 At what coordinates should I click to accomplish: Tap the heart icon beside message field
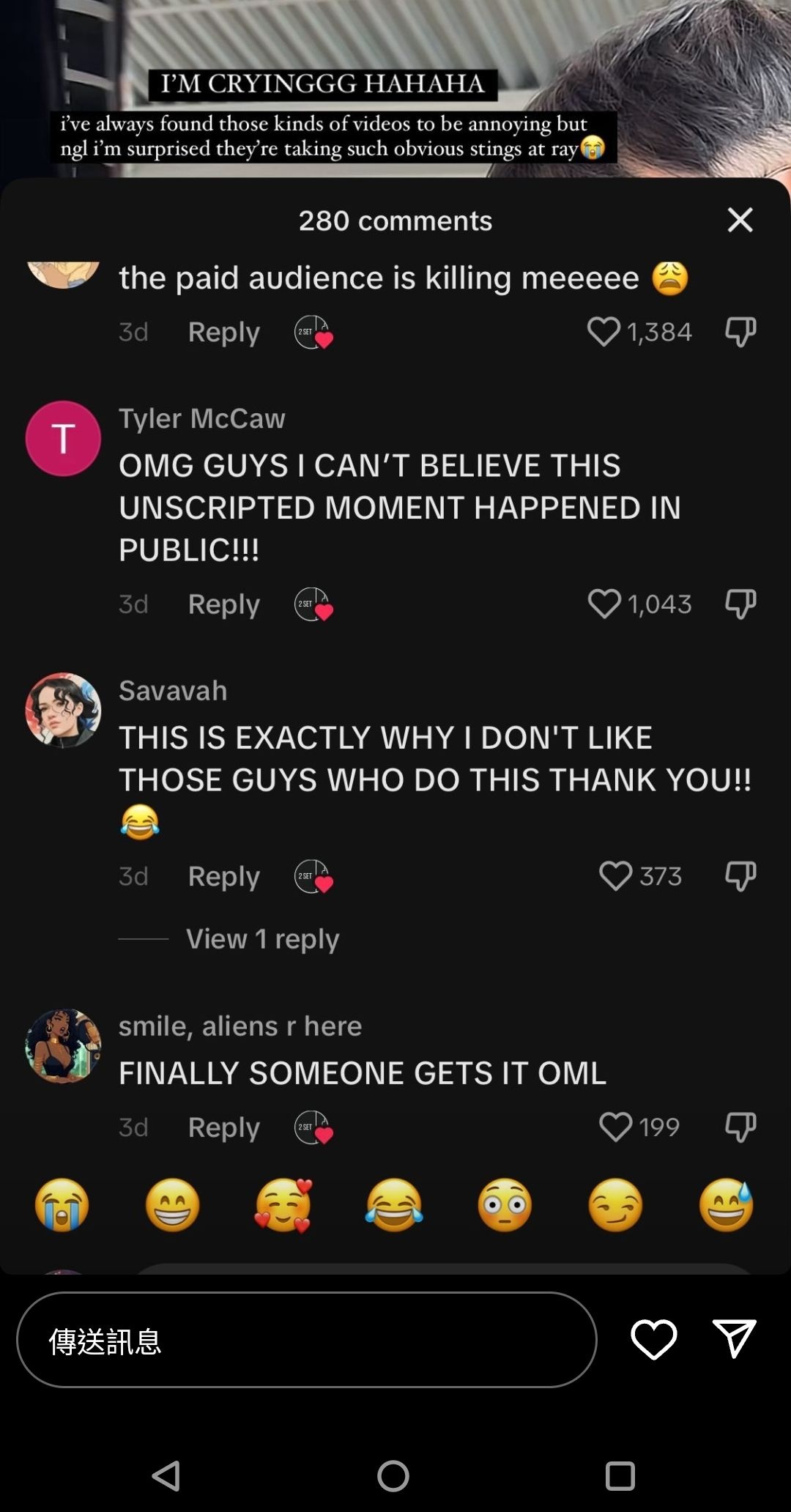(653, 1340)
